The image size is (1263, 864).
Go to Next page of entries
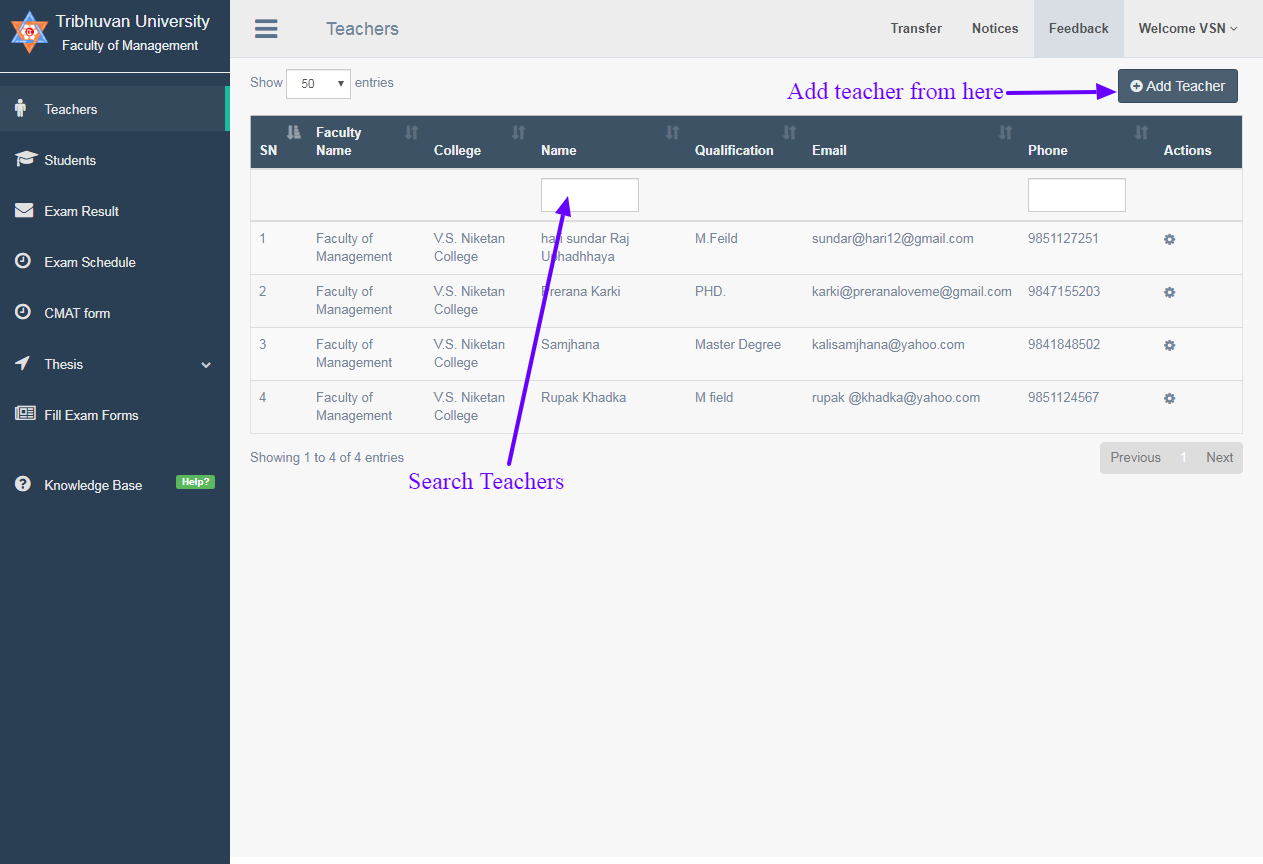click(x=1219, y=457)
